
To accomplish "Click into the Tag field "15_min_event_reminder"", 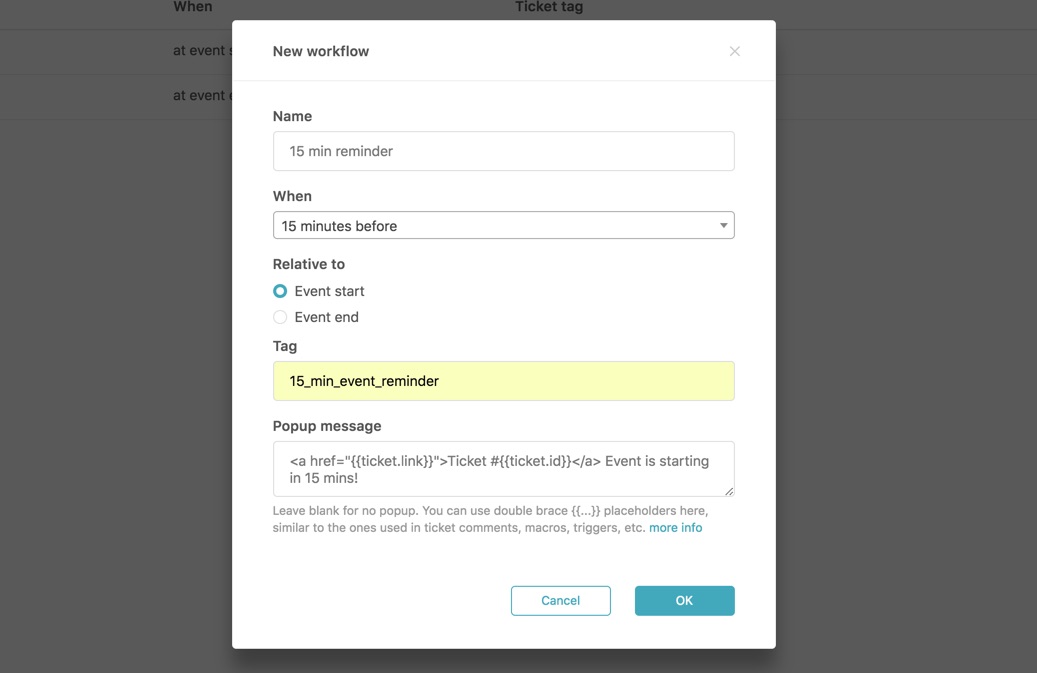I will tap(503, 381).
